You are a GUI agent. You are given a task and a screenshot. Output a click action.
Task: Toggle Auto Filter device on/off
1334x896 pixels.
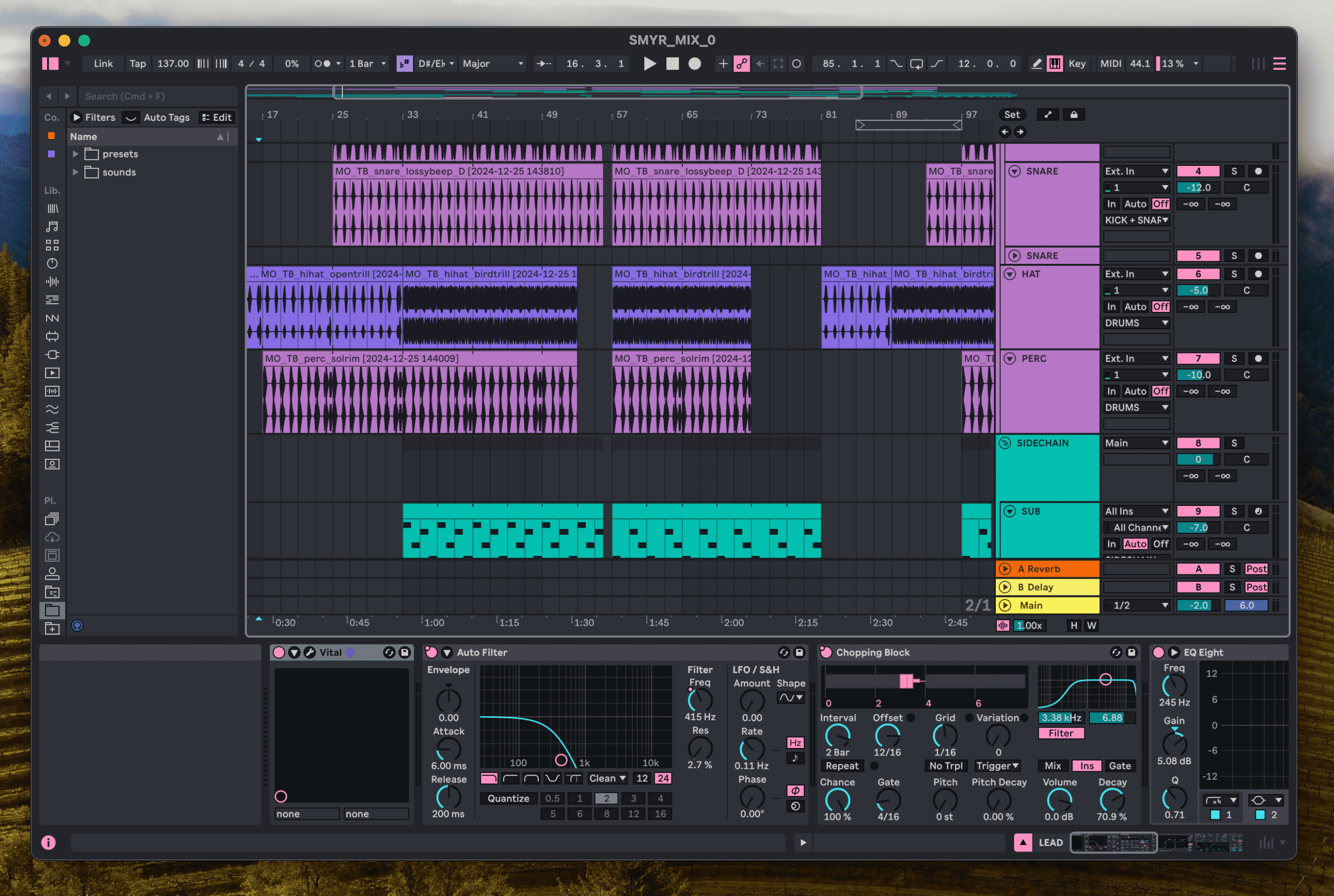(x=431, y=652)
